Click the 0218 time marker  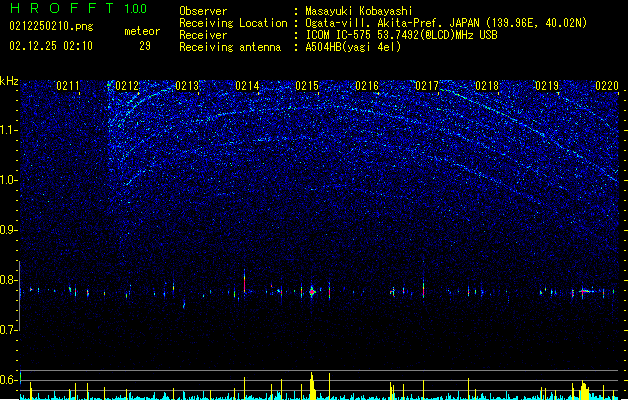[487, 85]
